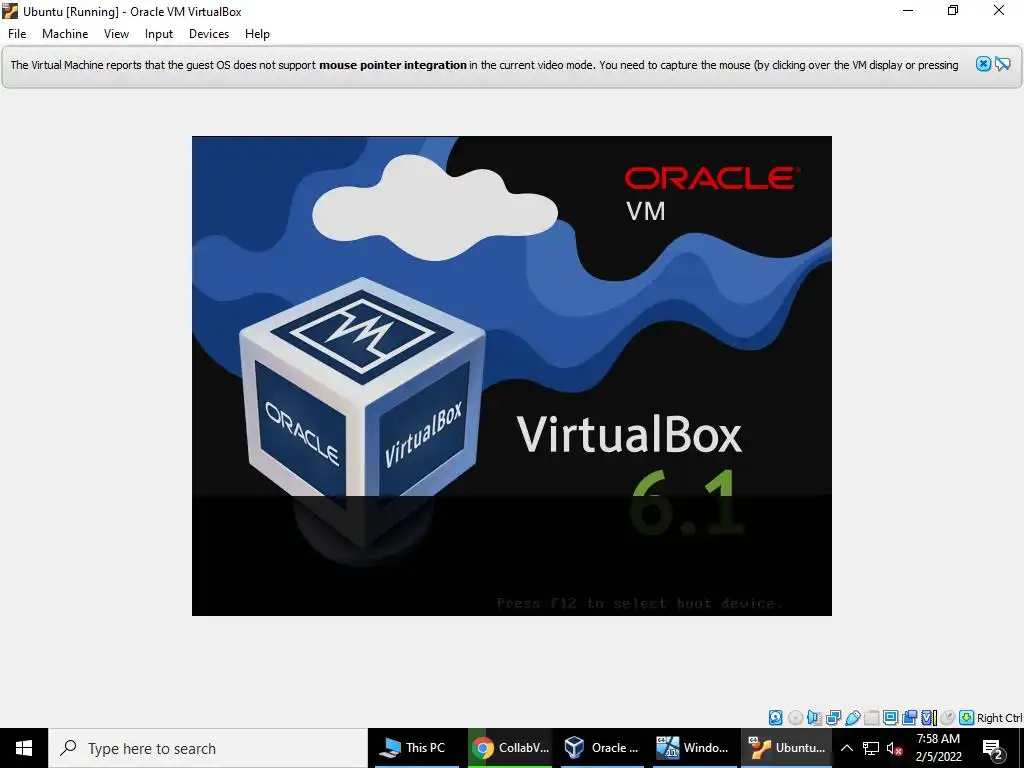1024x768 pixels.
Task: Click the mouse integration status icon
Action: [948, 718]
